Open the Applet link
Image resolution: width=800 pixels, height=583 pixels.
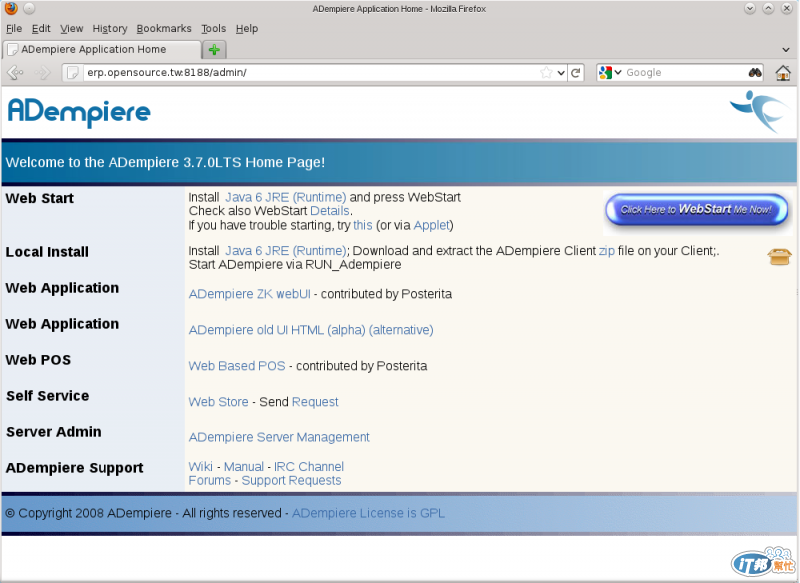click(x=432, y=225)
